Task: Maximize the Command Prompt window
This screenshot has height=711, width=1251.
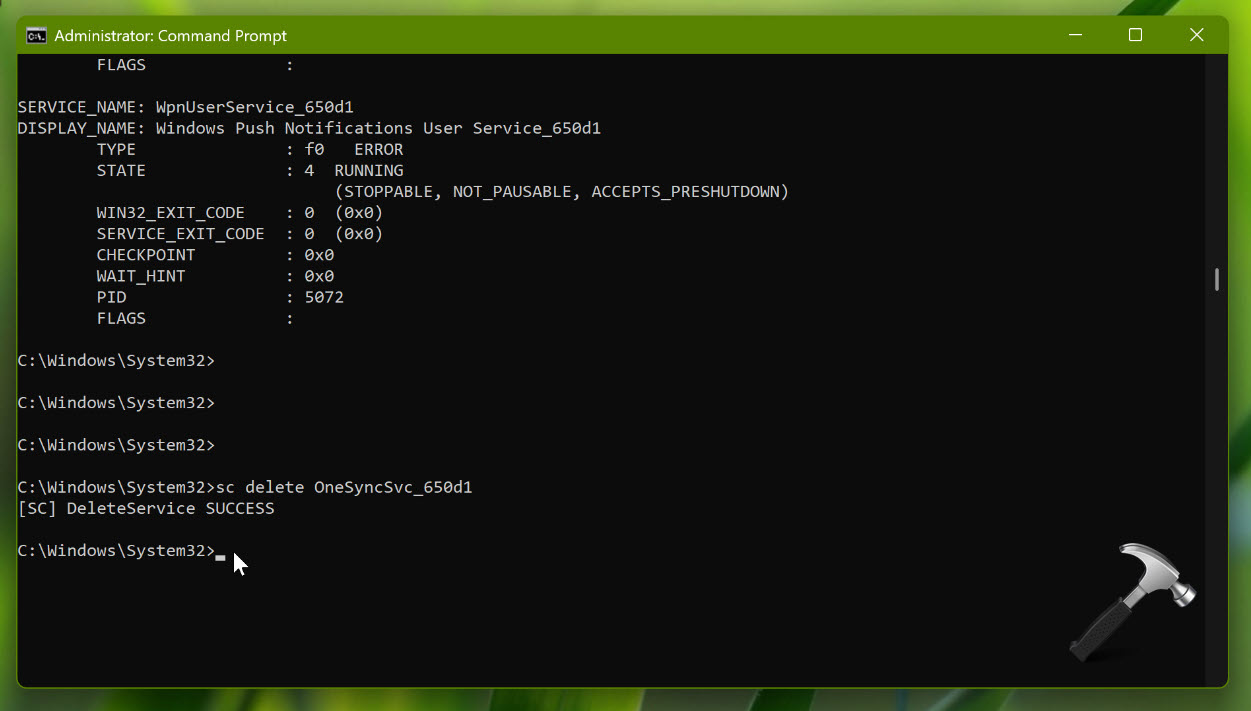Action: coord(1135,35)
